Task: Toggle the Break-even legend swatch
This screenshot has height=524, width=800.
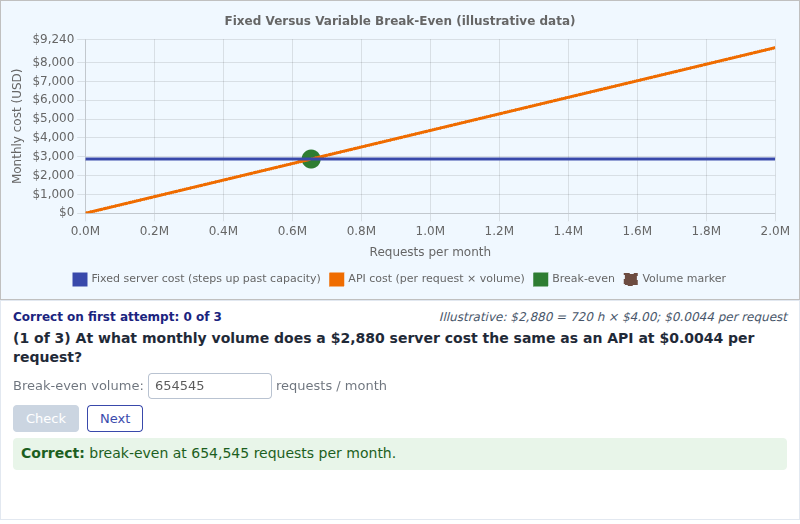Action: click(x=541, y=279)
